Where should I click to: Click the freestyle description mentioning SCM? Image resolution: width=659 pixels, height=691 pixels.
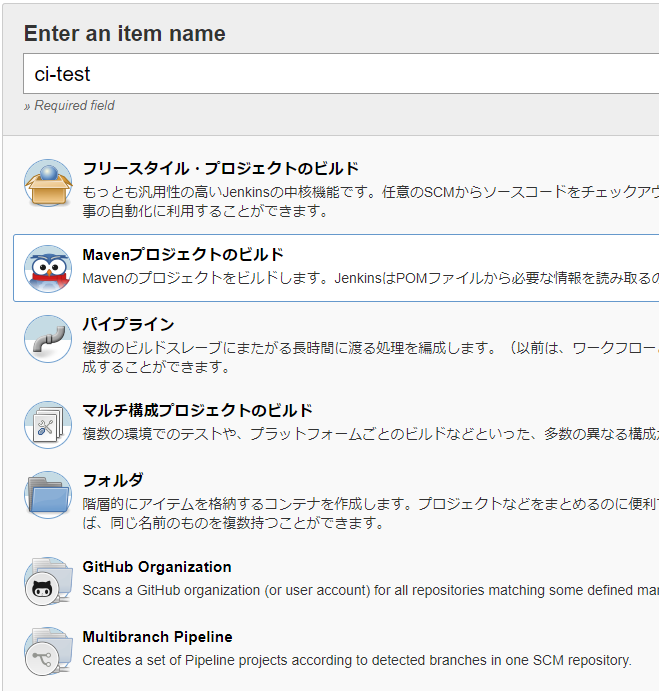(371, 201)
